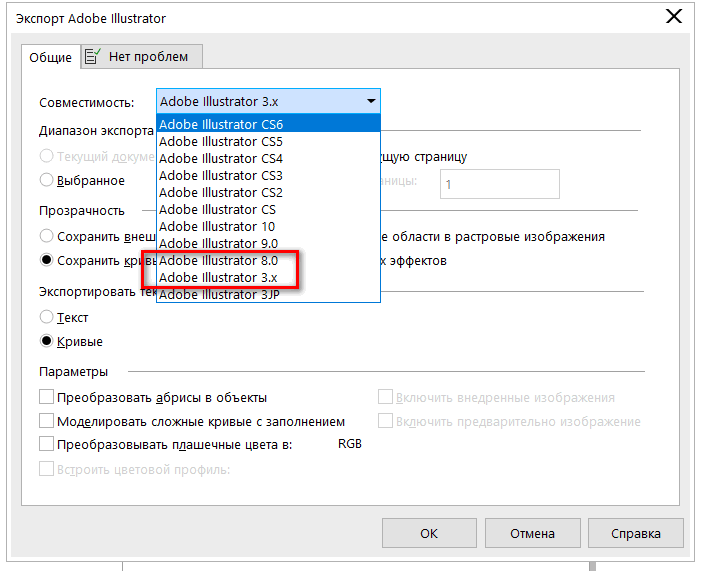The height and width of the screenshot is (571, 708).
Task: Choose Adobe Illustrator CS5 option
Action: click(221, 141)
